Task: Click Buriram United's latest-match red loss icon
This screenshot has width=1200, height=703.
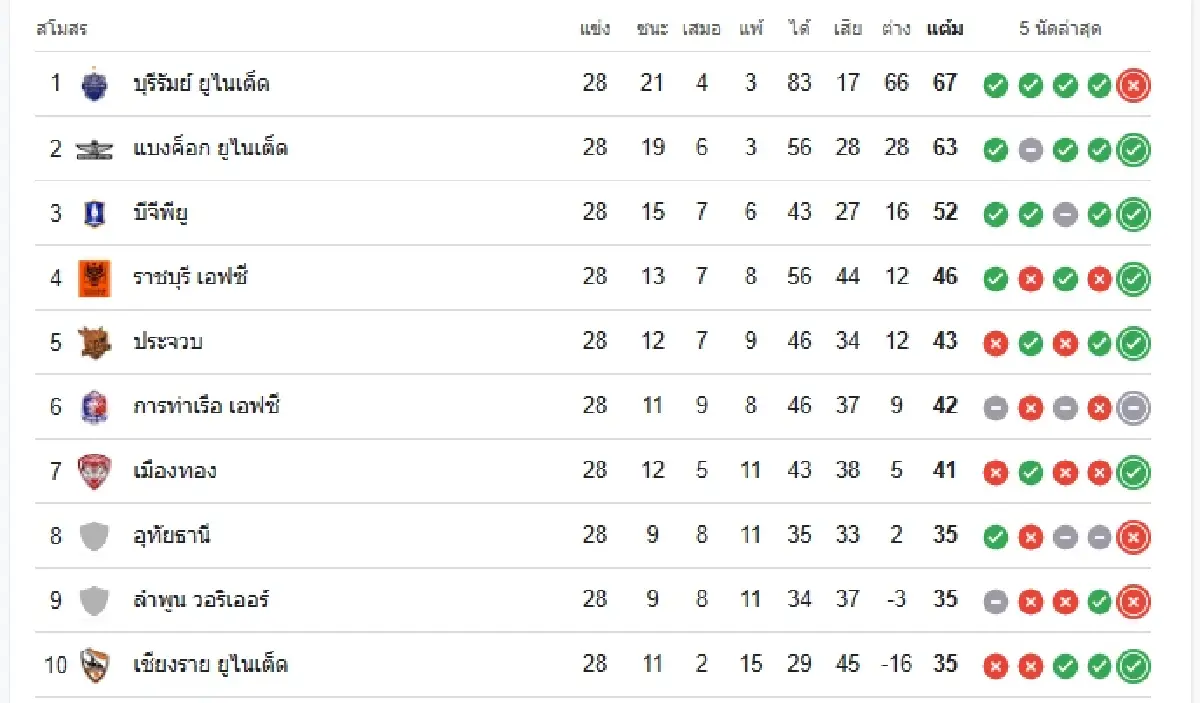Action: [x=1133, y=86]
